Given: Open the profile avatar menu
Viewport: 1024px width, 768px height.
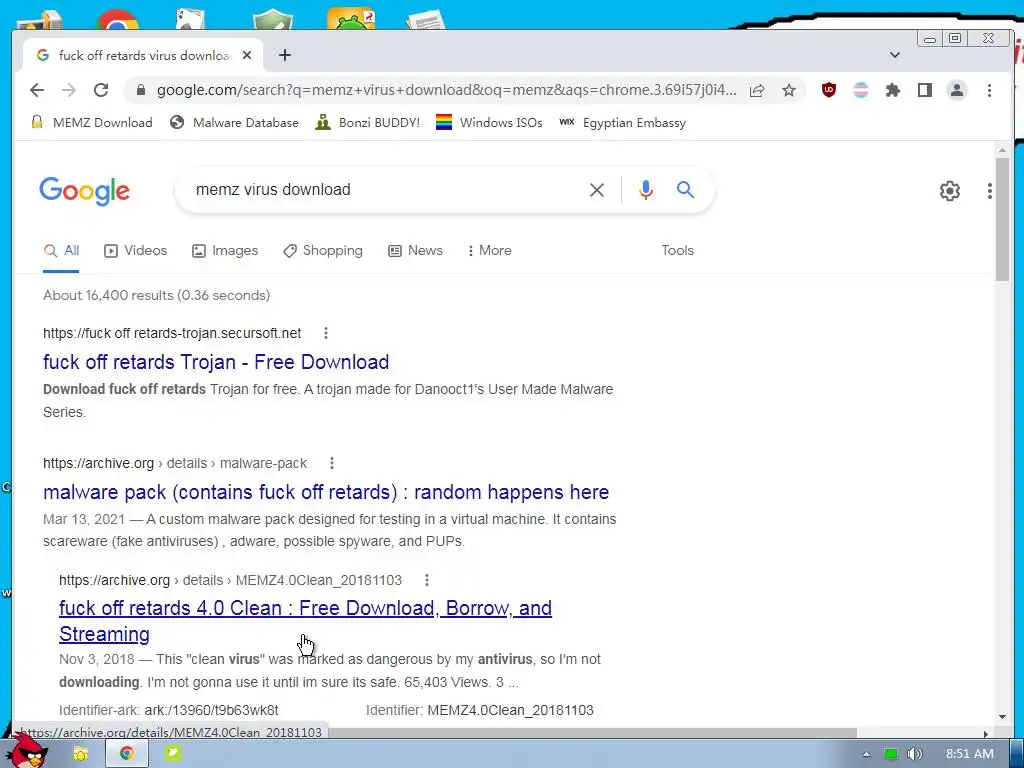Looking at the screenshot, I should tap(957, 90).
